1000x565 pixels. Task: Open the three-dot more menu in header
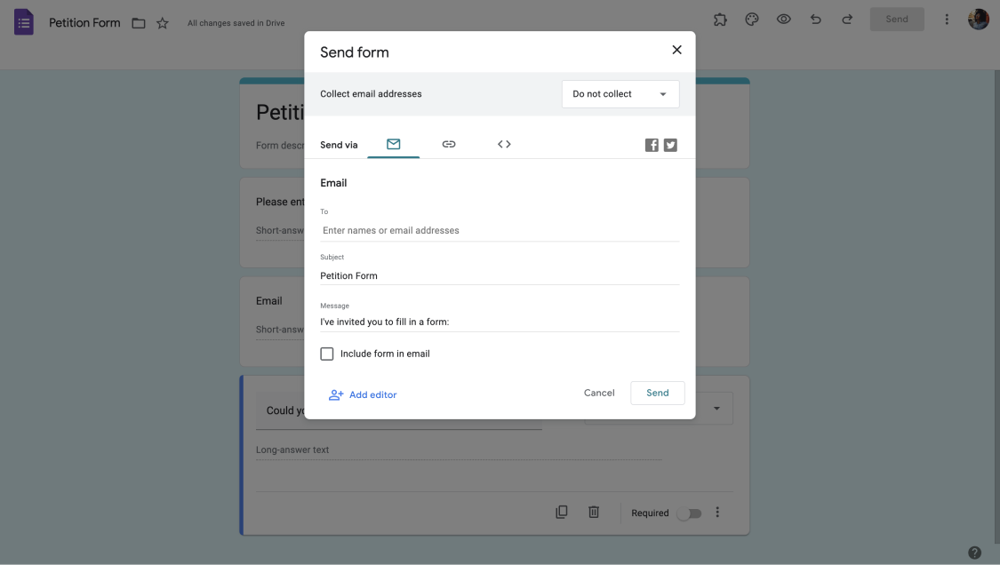946,19
